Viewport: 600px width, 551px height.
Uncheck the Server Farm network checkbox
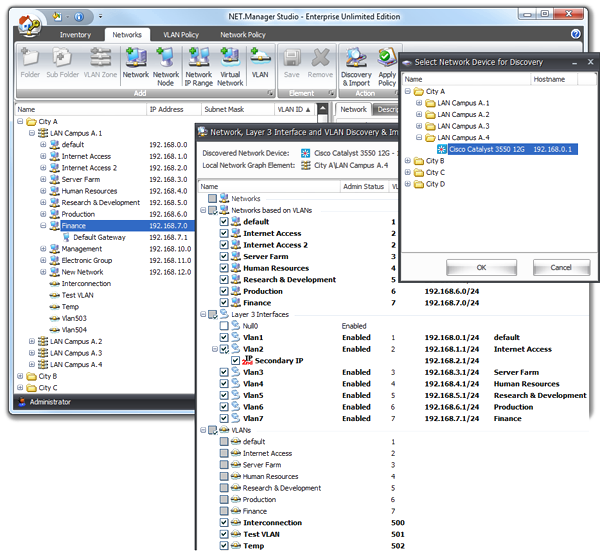tap(224, 256)
